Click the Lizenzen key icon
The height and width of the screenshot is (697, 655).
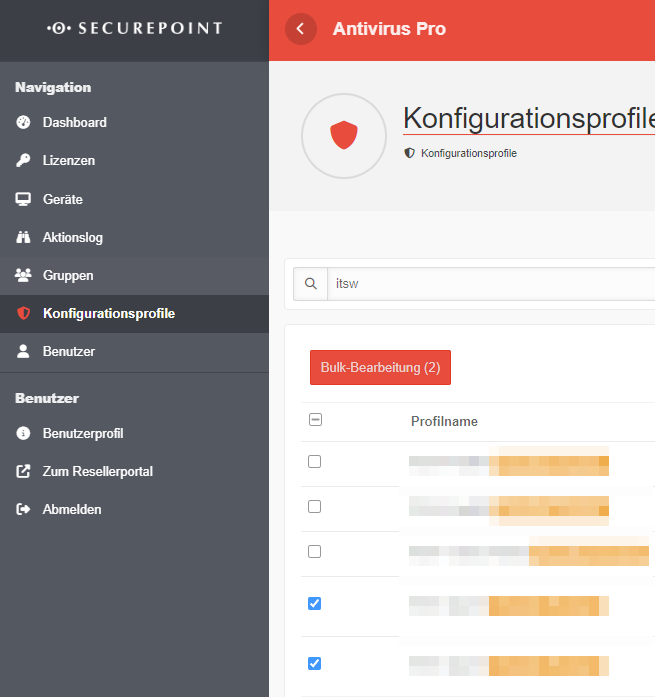(24, 161)
